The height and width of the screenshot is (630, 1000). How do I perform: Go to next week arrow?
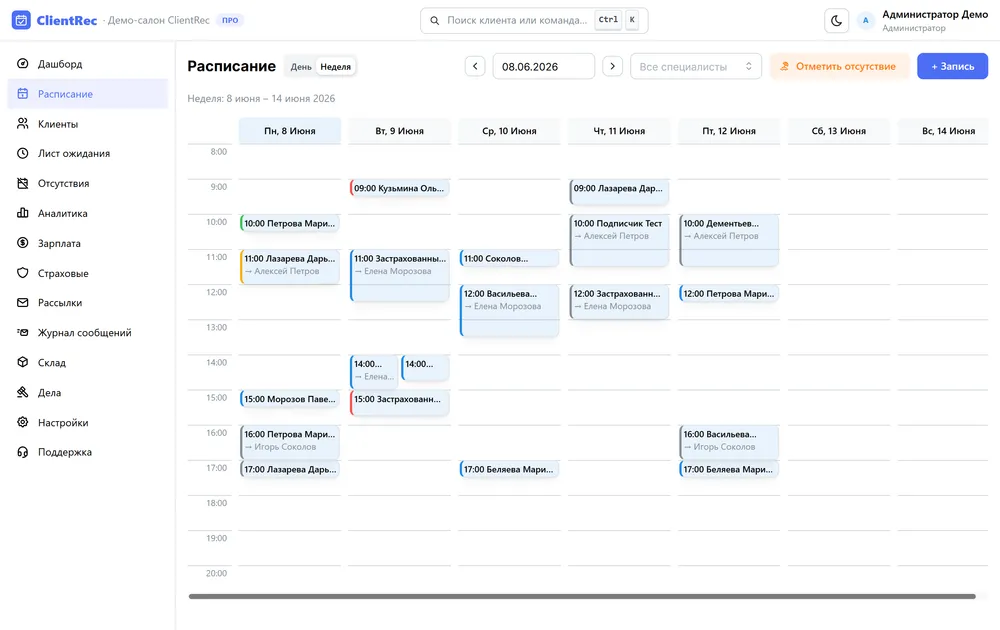612,66
